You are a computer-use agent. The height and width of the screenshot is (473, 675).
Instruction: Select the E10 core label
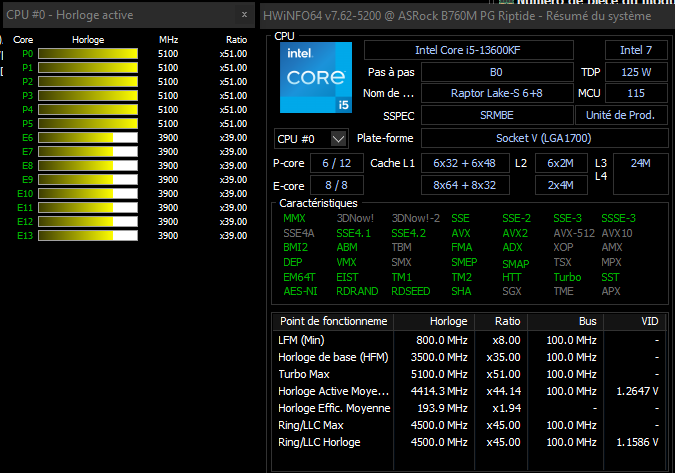click(x=25, y=194)
